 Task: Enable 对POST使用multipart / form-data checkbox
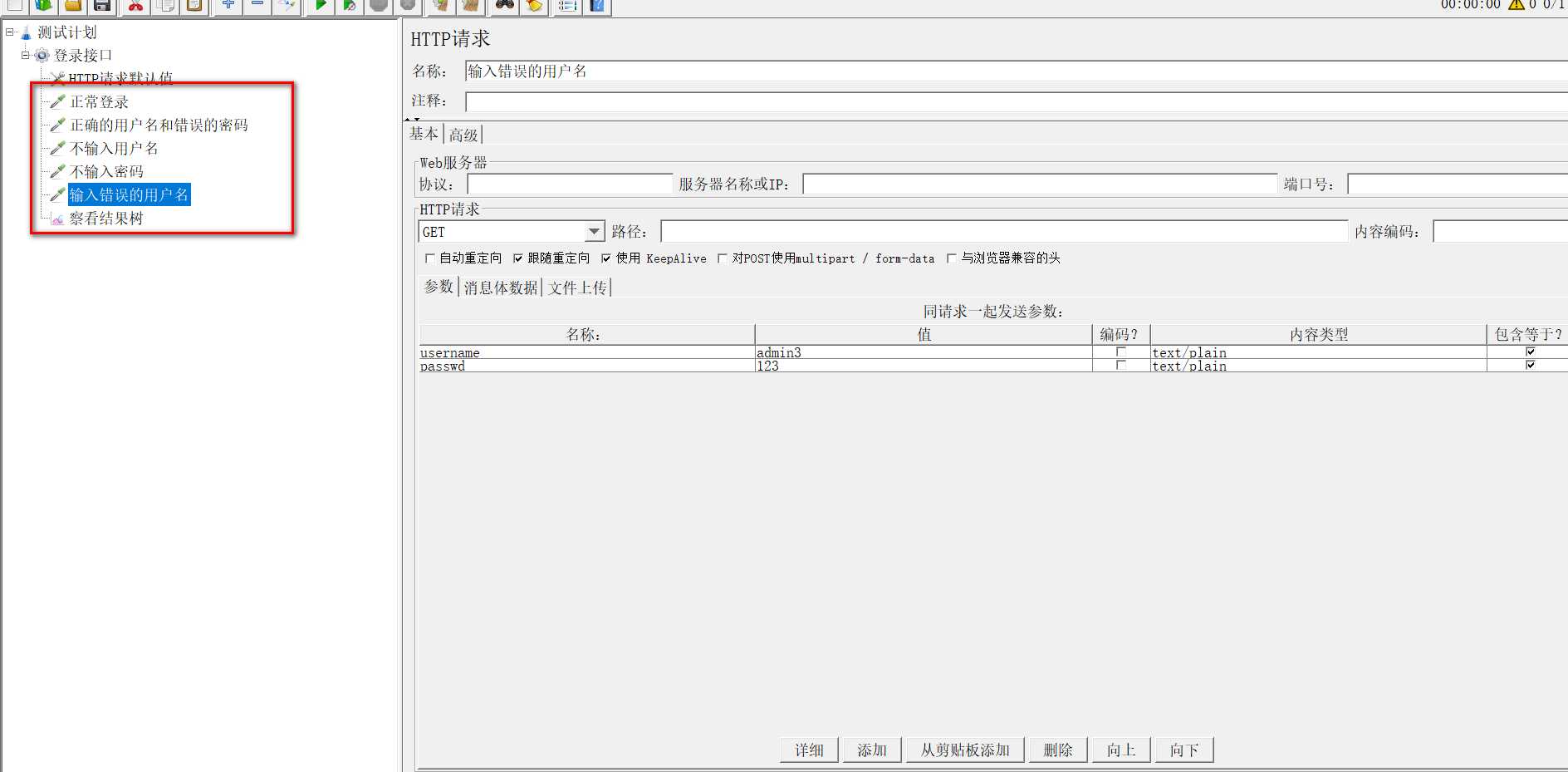(x=722, y=258)
